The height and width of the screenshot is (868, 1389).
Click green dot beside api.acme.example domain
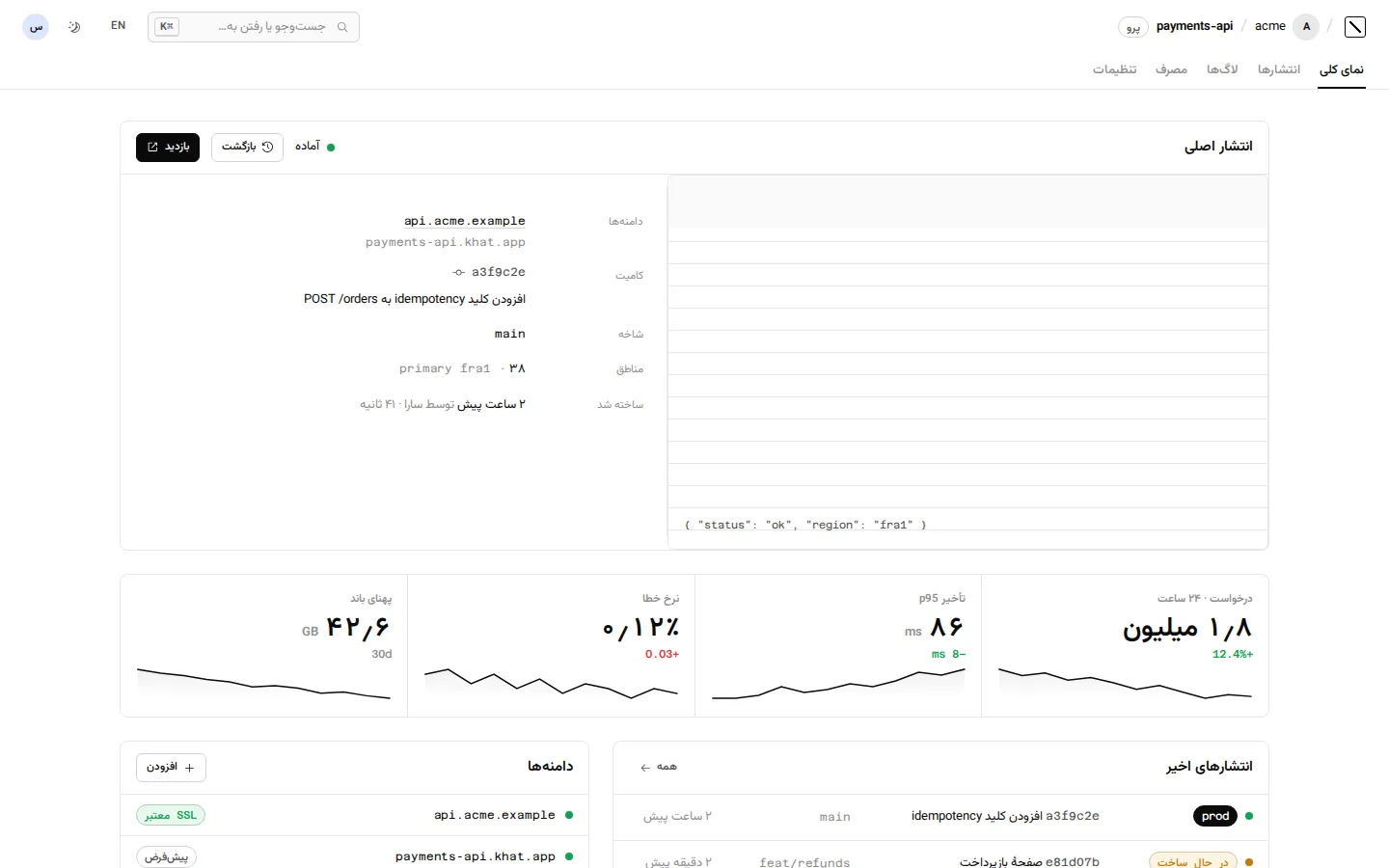pos(569,815)
